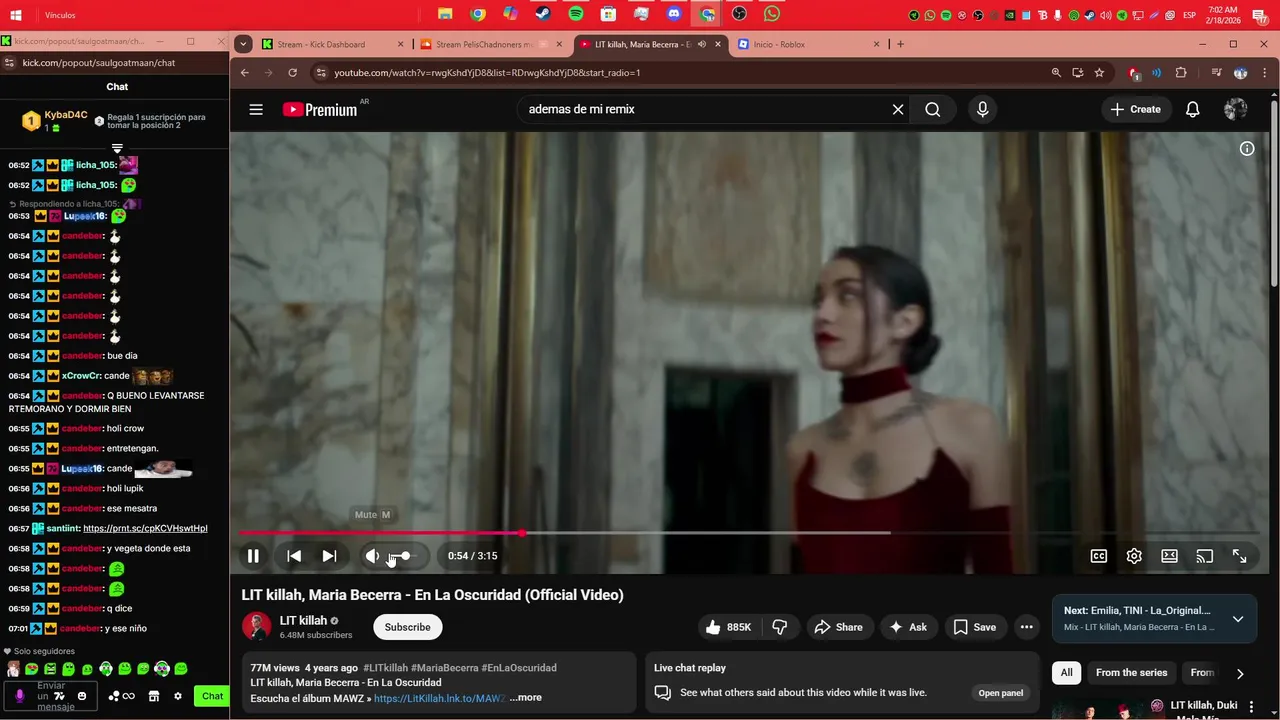The width and height of the screenshot is (1280, 720).
Task: Open the LIT killah channel avatar
Action: pyautogui.click(x=257, y=627)
